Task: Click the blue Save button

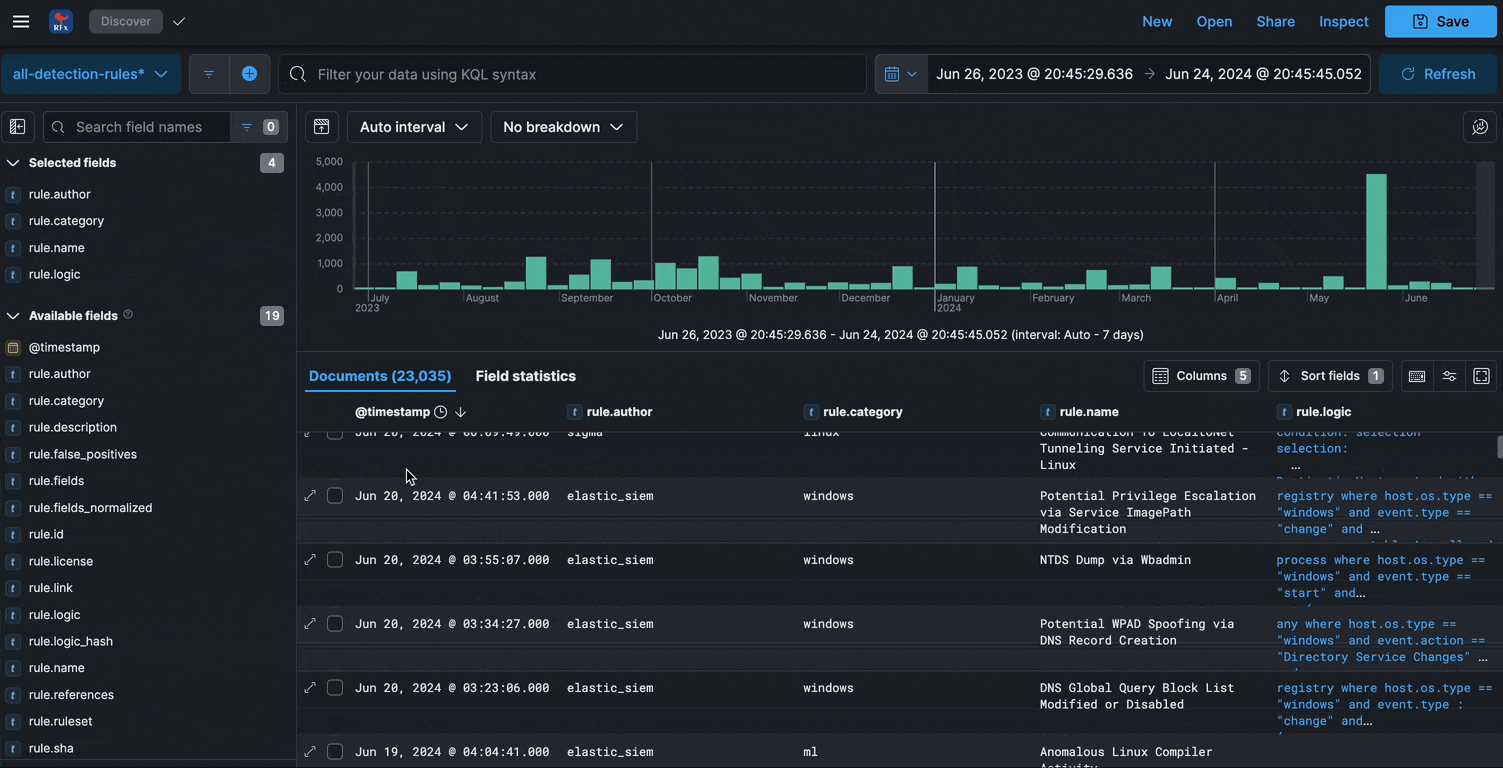Action: [1440, 21]
